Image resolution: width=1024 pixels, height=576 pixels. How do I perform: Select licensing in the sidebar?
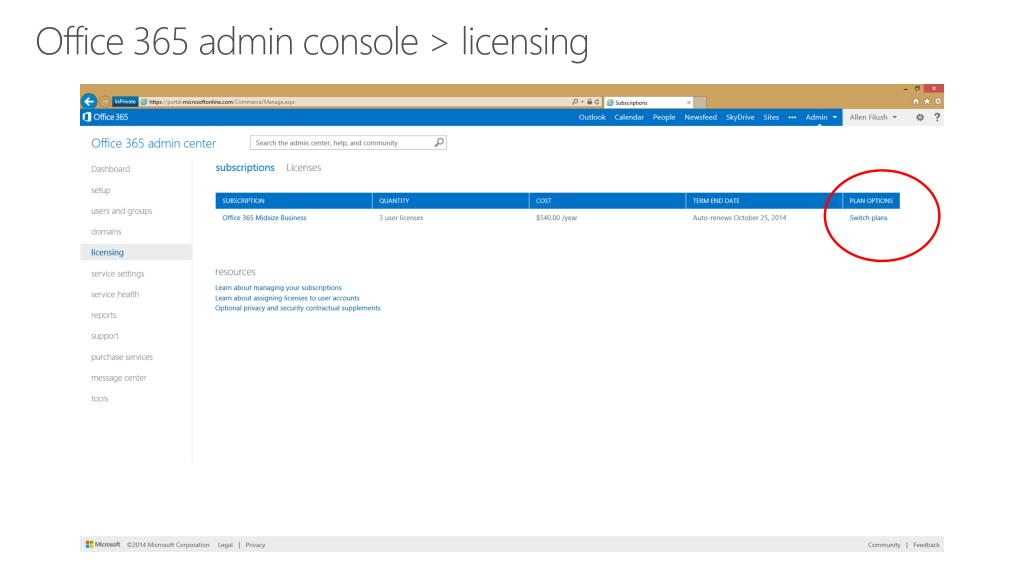coord(136,253)
